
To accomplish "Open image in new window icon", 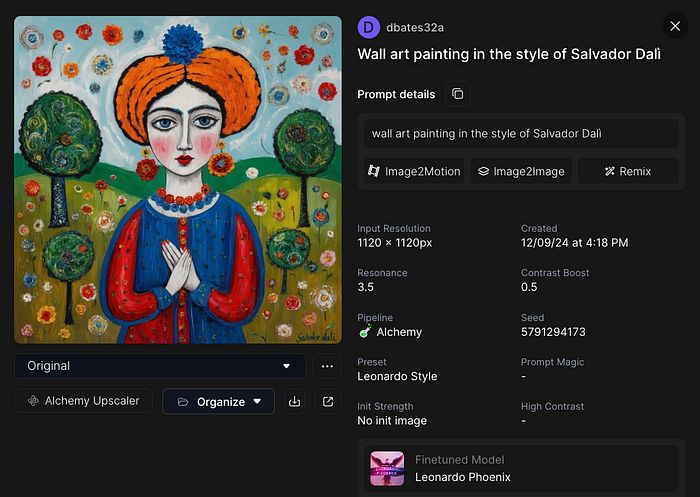I will coord(328,401).
